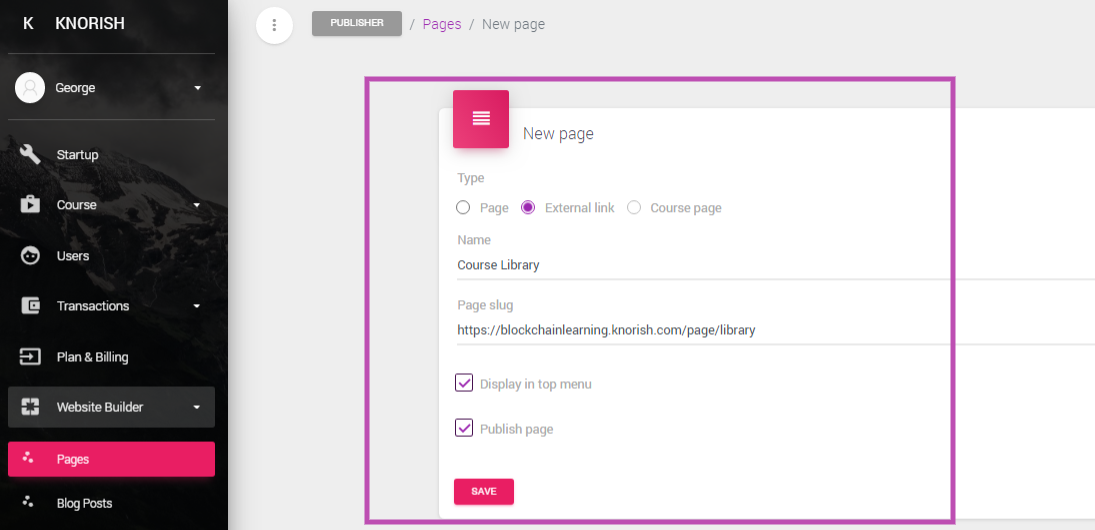Click the SAVE button

[x=484, y=492]
